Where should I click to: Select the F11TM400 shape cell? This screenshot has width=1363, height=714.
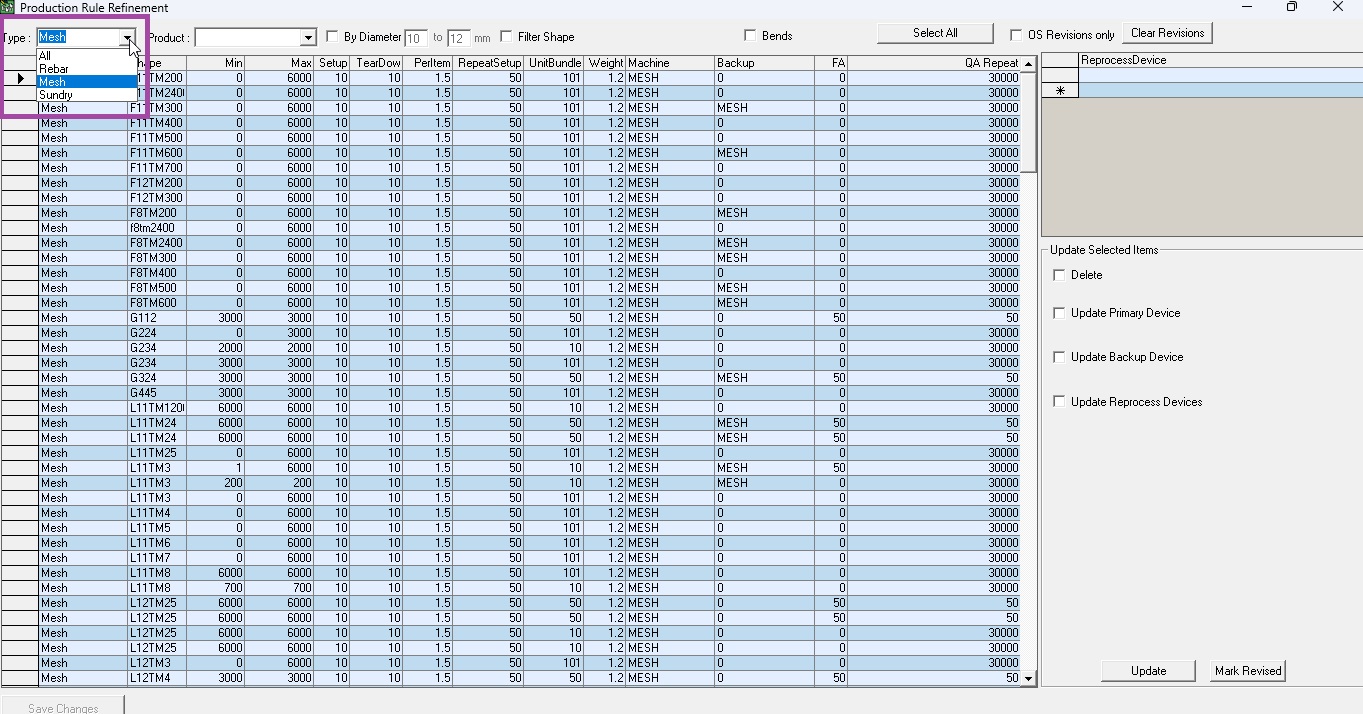[x=157, y=123]
